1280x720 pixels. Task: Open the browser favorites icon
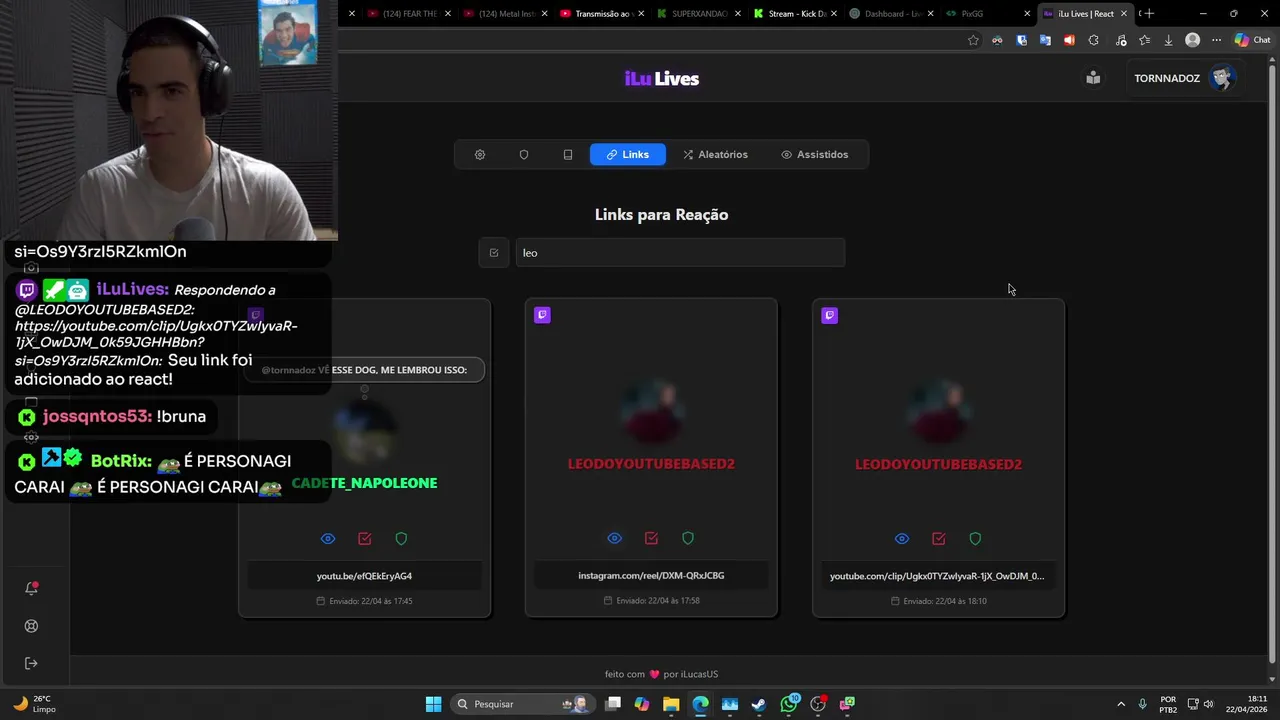point(1144,40)
